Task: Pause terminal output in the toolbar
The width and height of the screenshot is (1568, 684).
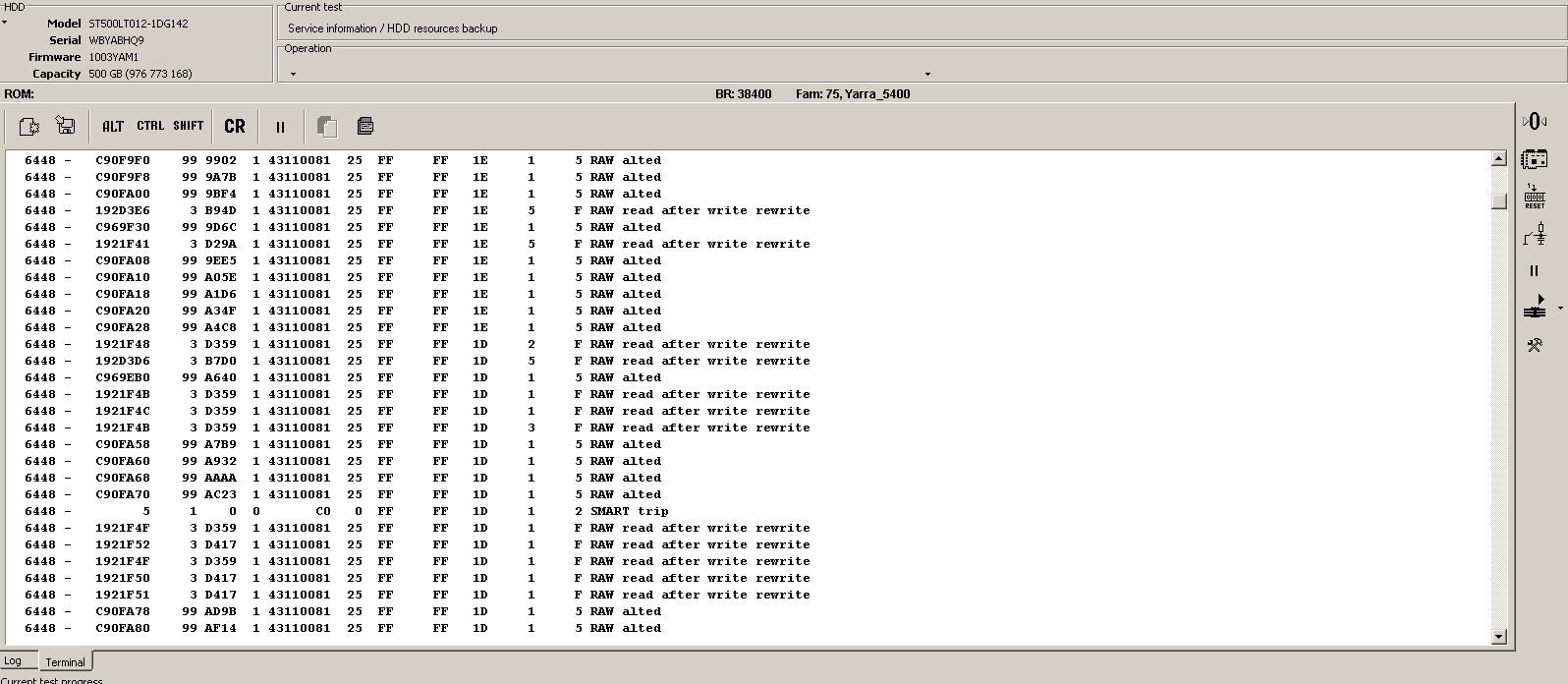Action: [x=280, y=127]
